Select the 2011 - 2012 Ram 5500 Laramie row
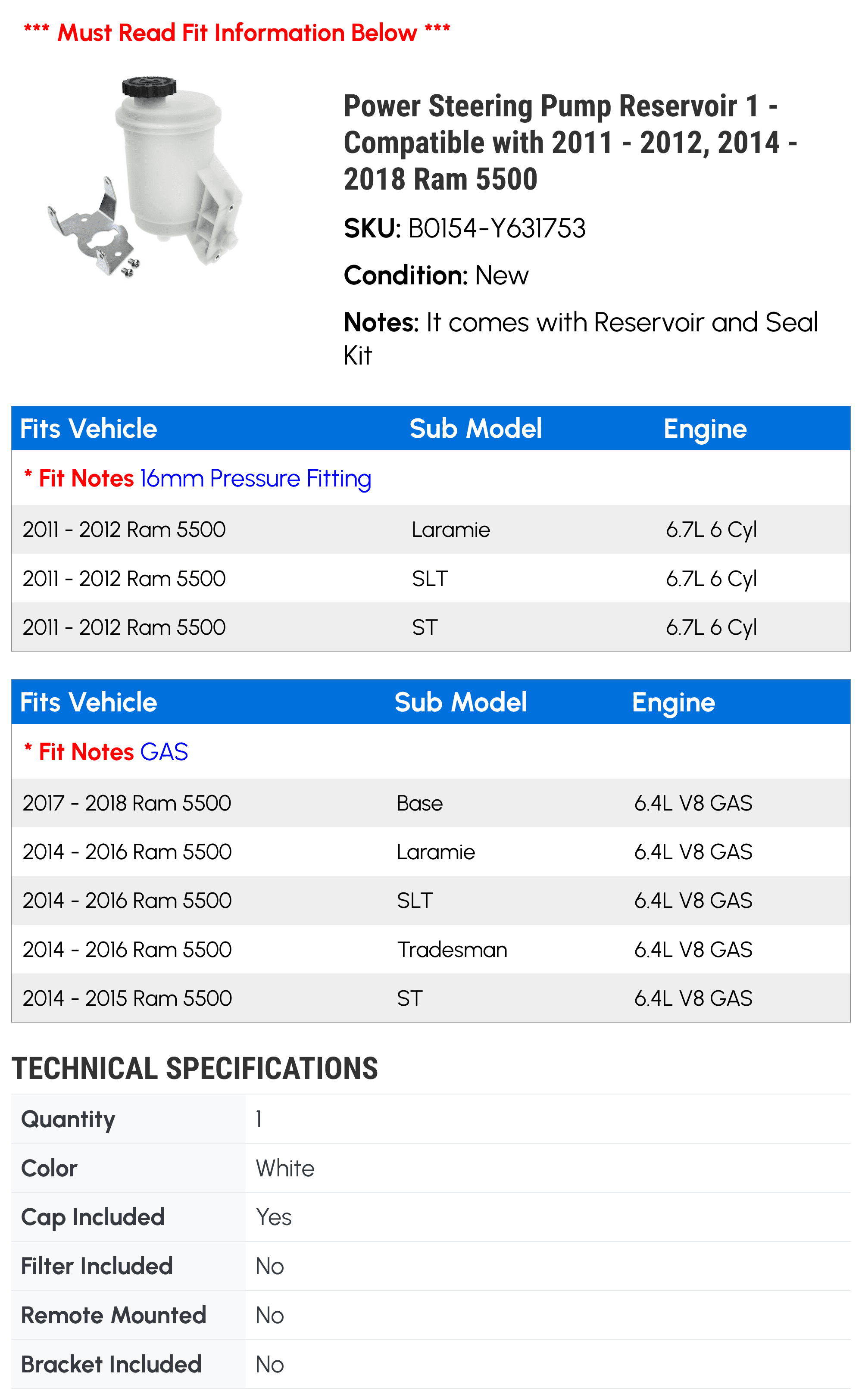Screen dimensions: 862x1400 pyautogui.click(x=431, y=529)
